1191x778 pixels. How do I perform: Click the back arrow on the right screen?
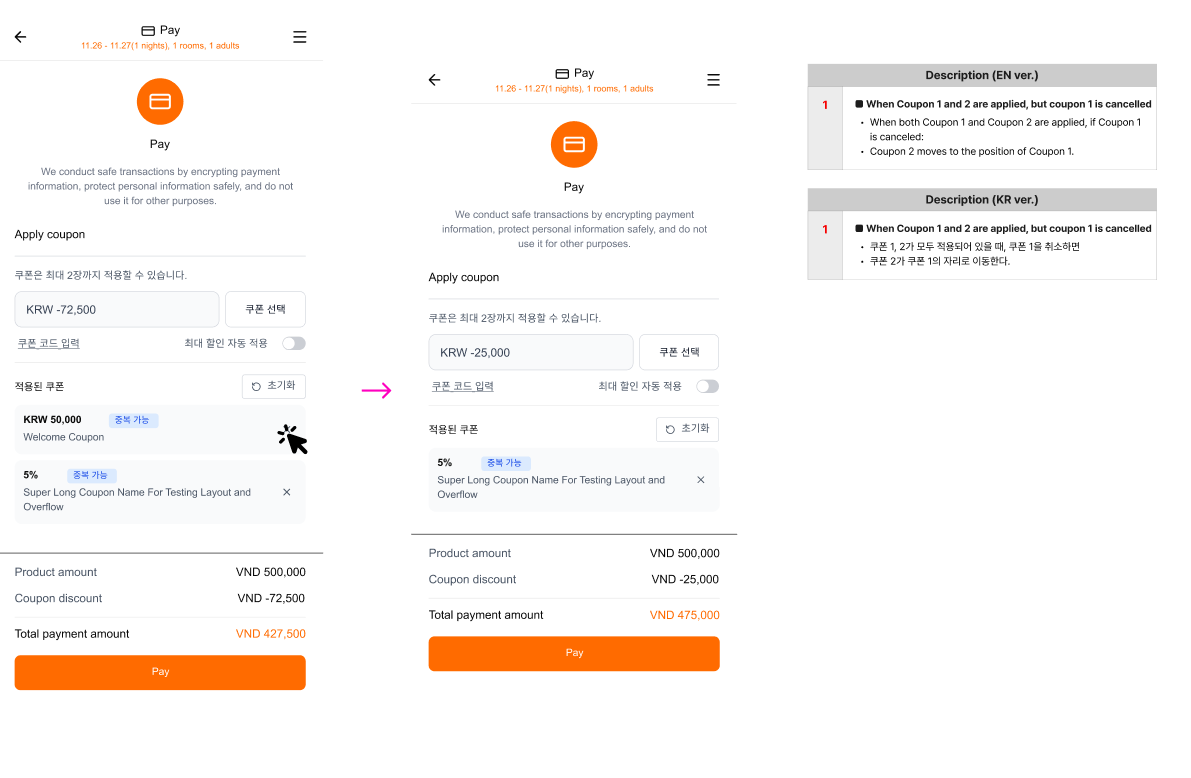(434, 80)
